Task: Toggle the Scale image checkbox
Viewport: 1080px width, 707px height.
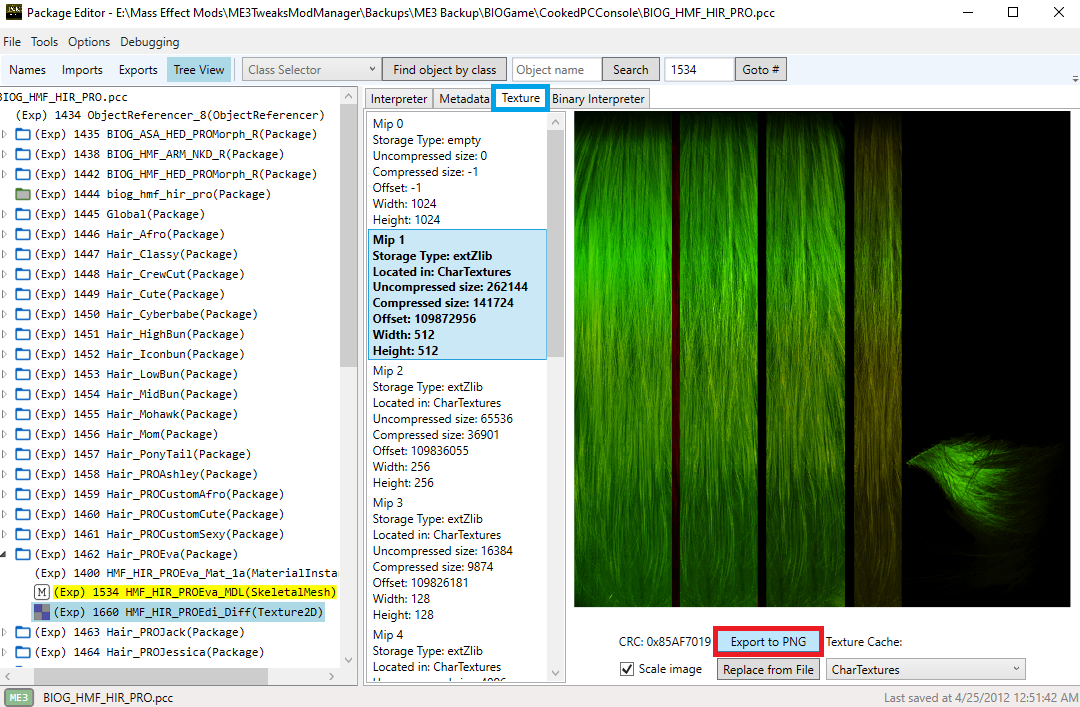Action: pos(627,669)
